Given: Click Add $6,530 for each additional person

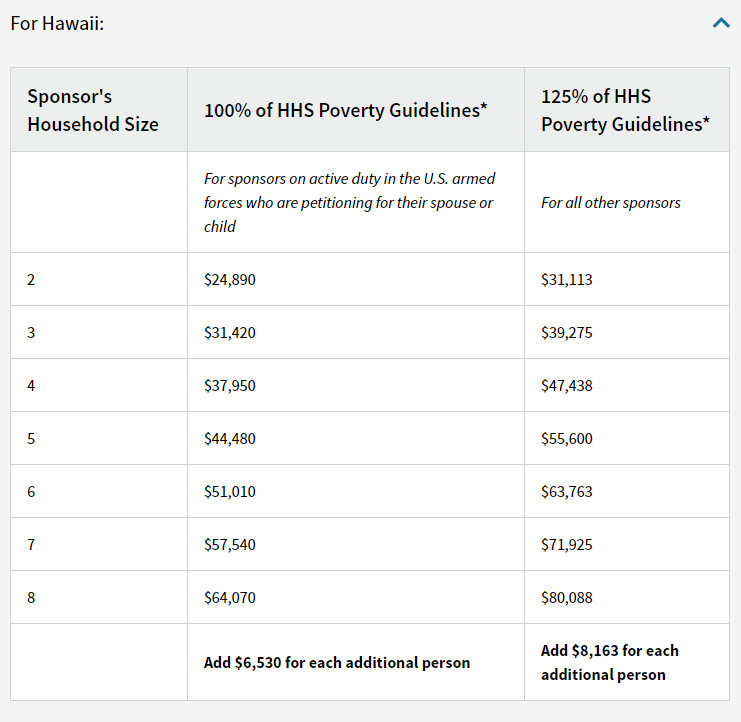Looking at the screenshot, I should coord(337,662).
